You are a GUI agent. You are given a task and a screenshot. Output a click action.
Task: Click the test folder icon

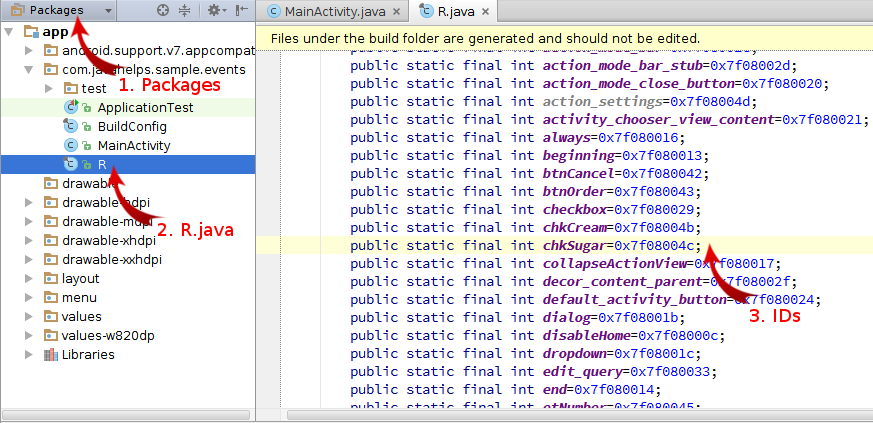pos(71,88)
